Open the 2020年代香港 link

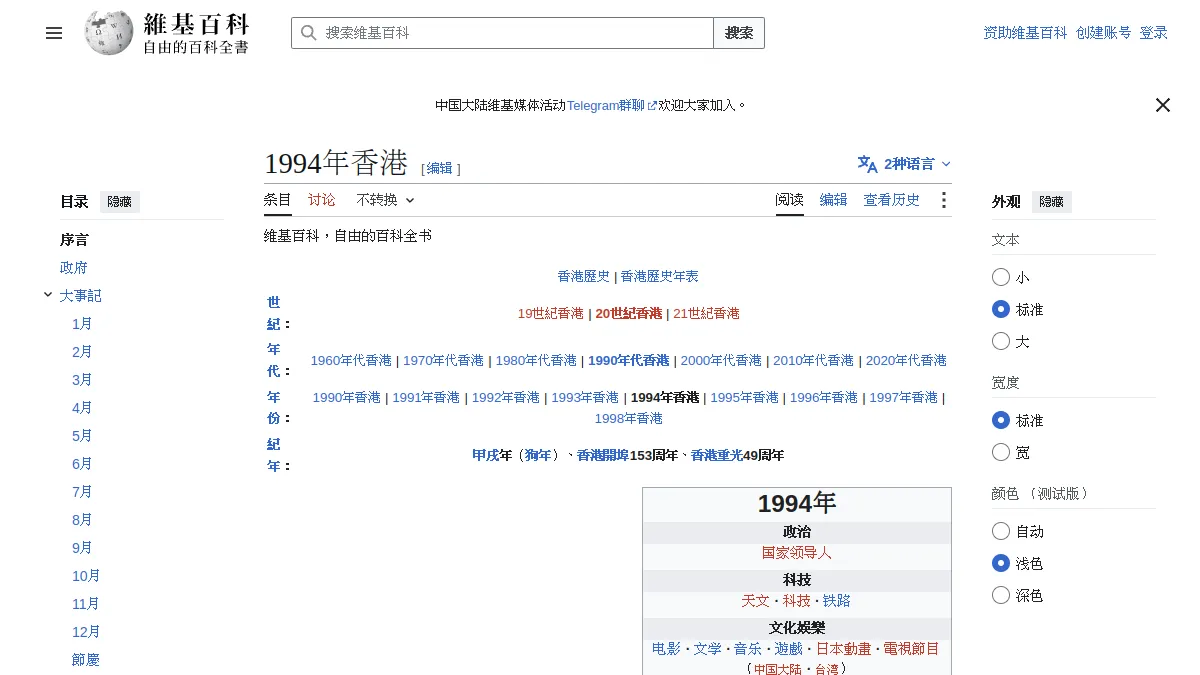click(906, 361)
